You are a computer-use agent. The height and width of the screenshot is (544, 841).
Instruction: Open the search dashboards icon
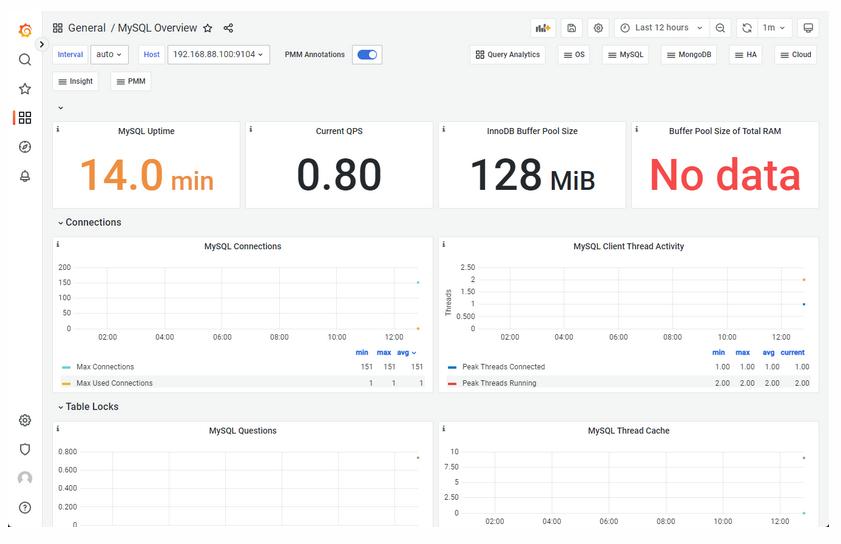(x=25, y=60)
